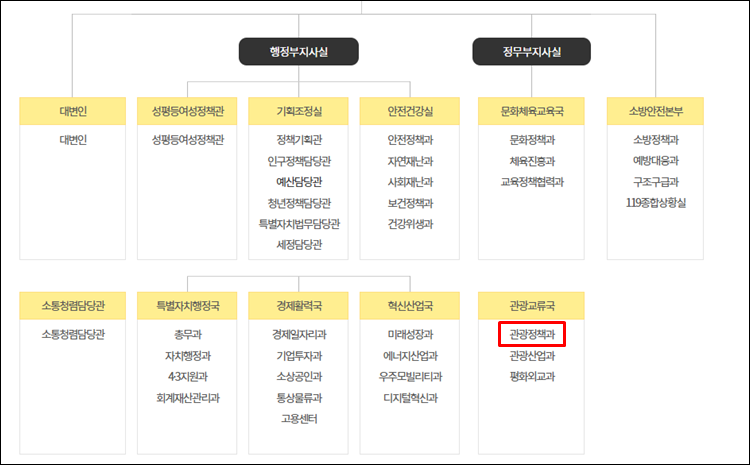This screenshot has width=750, height=465.
Task: Open 우주모빌리티과 department
Action: (x=410, y=376)
